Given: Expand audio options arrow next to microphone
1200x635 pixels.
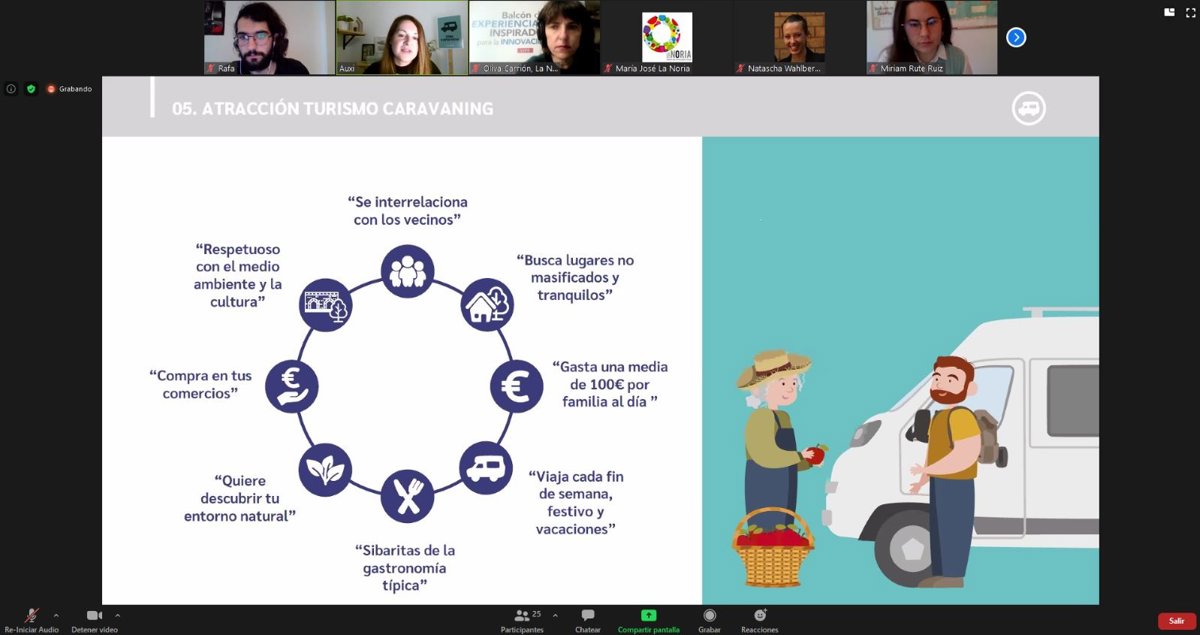Looking at the screenshot, I should 56,615.
